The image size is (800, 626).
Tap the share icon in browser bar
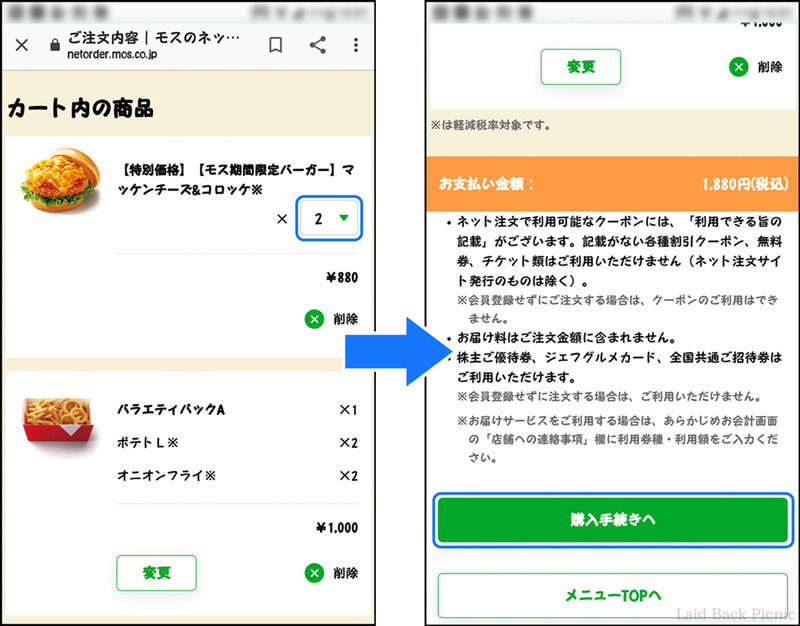point(318,45)
